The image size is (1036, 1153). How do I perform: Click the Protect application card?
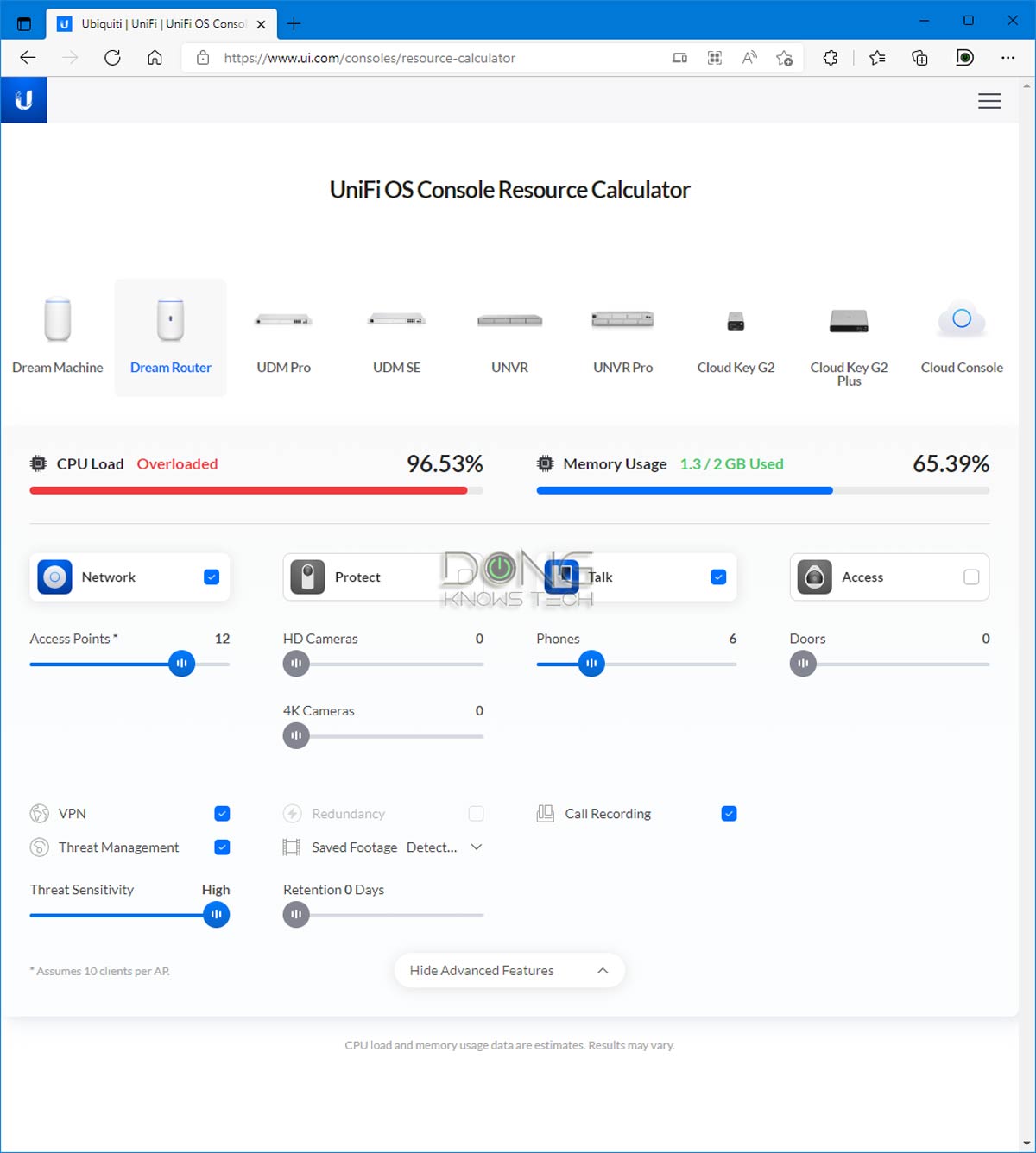pos(383,577)
